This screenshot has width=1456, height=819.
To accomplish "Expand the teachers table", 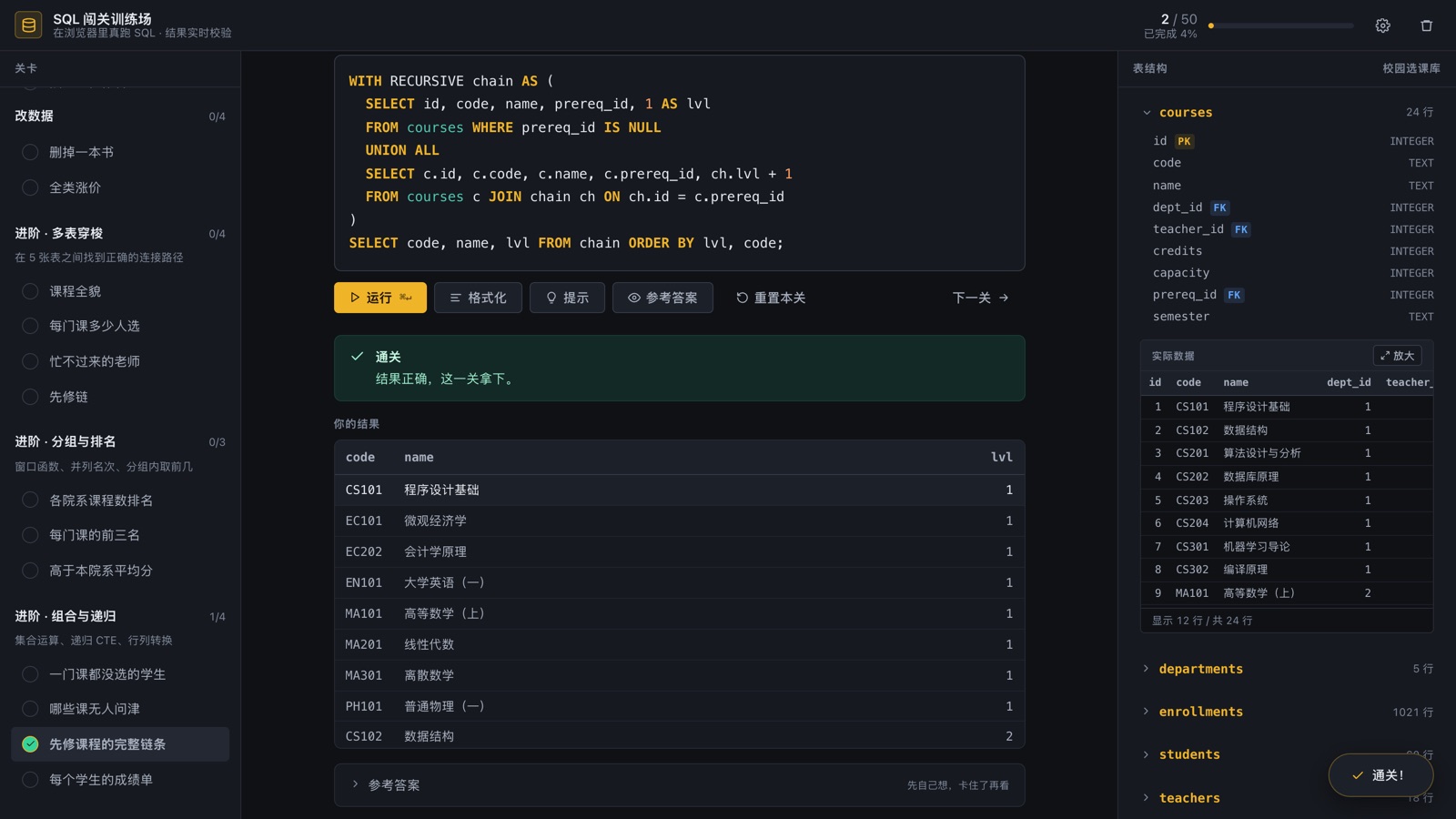I will point(1287,798).
